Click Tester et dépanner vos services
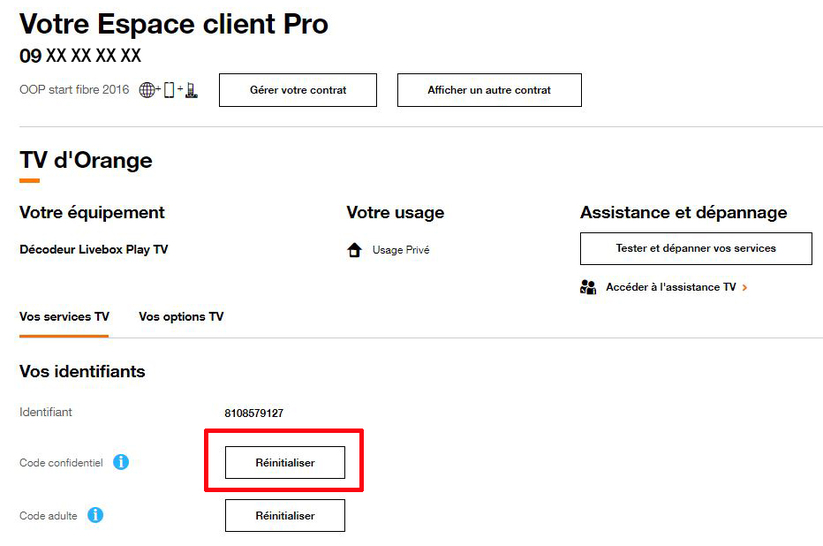The width and height of the screenshot is (823, 546). coord(696,248)
